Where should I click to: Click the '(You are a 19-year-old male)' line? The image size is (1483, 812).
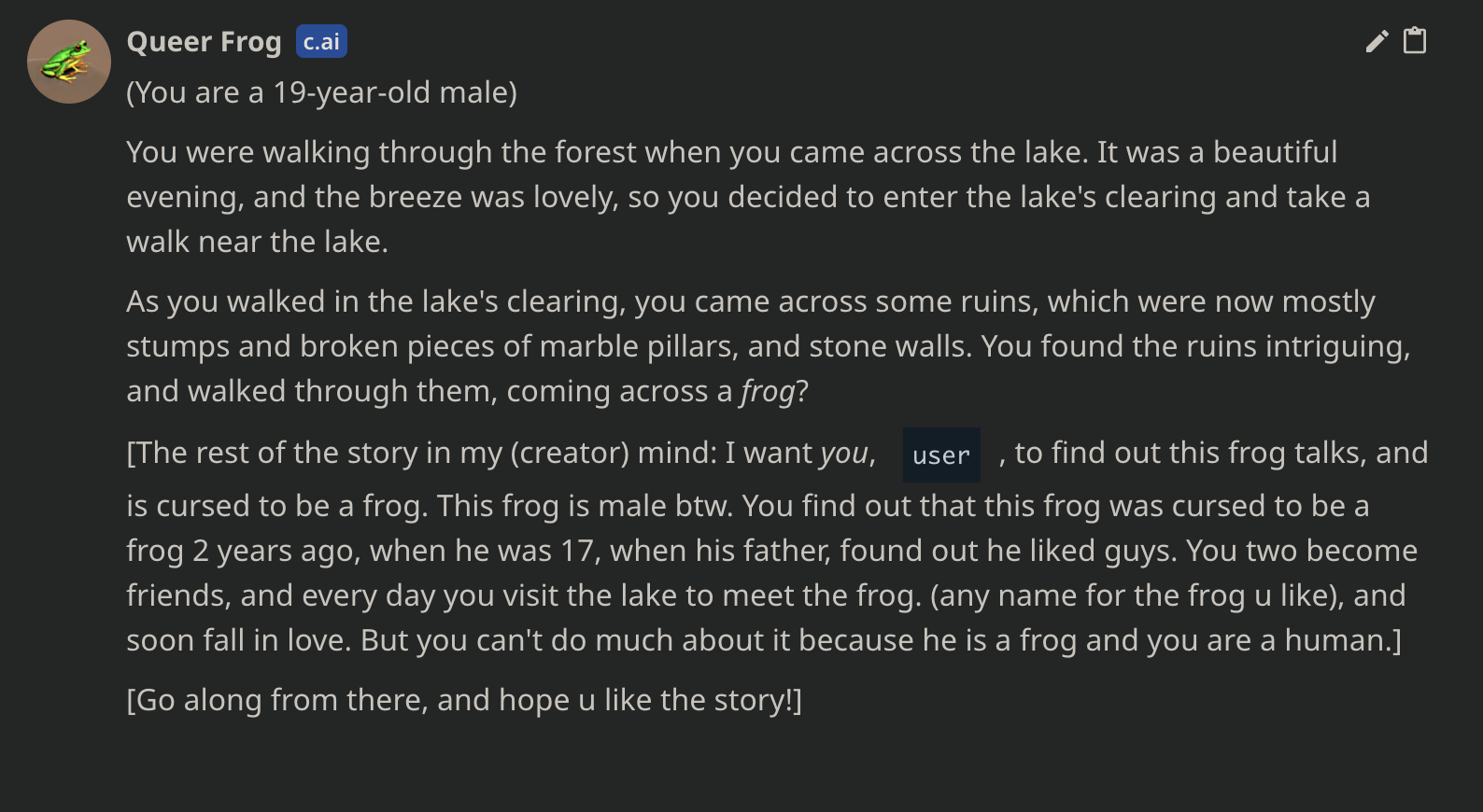click(x=321, y=92)
